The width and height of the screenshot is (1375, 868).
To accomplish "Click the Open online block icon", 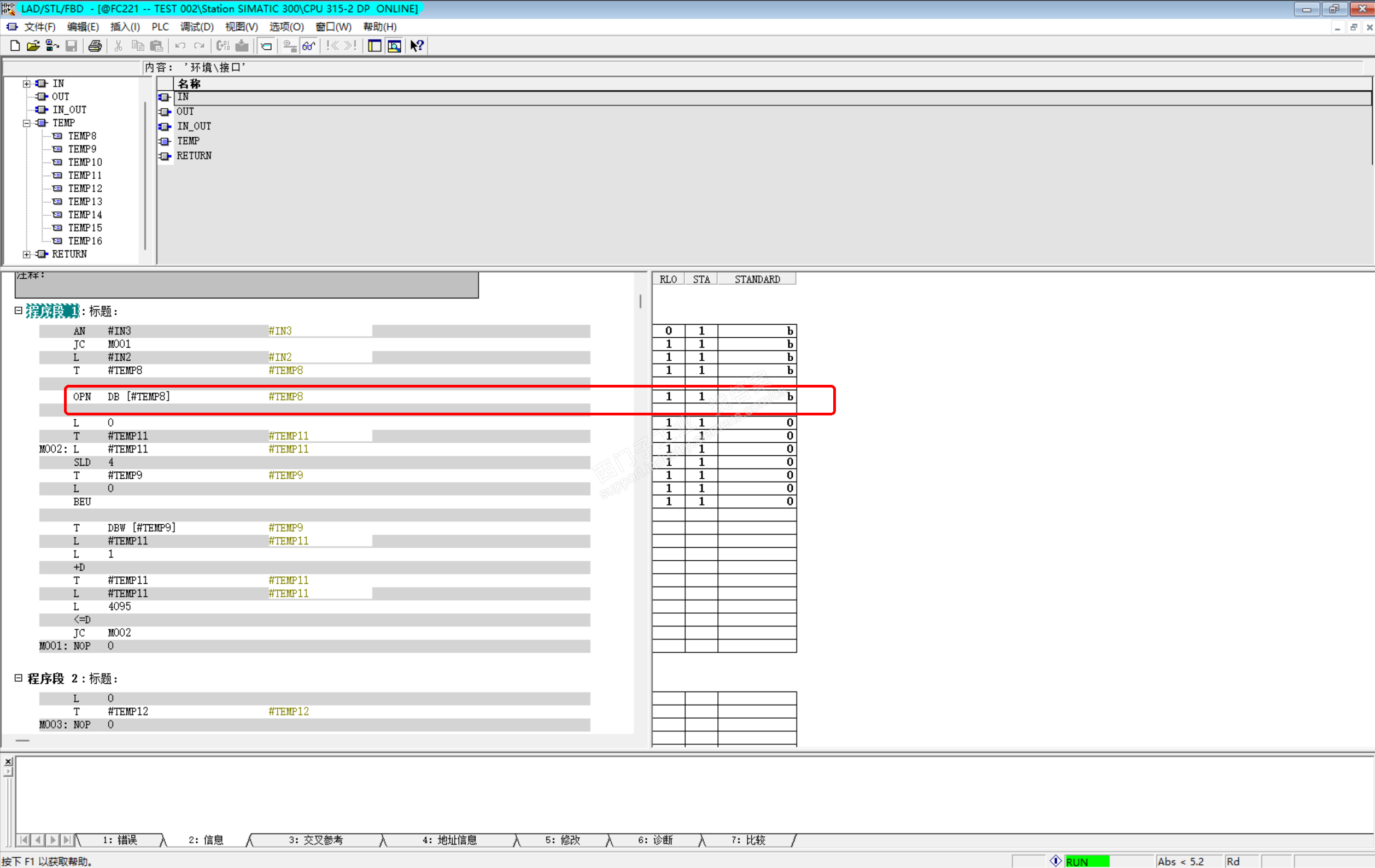I will pyautogui.click(x=52, y=46).
